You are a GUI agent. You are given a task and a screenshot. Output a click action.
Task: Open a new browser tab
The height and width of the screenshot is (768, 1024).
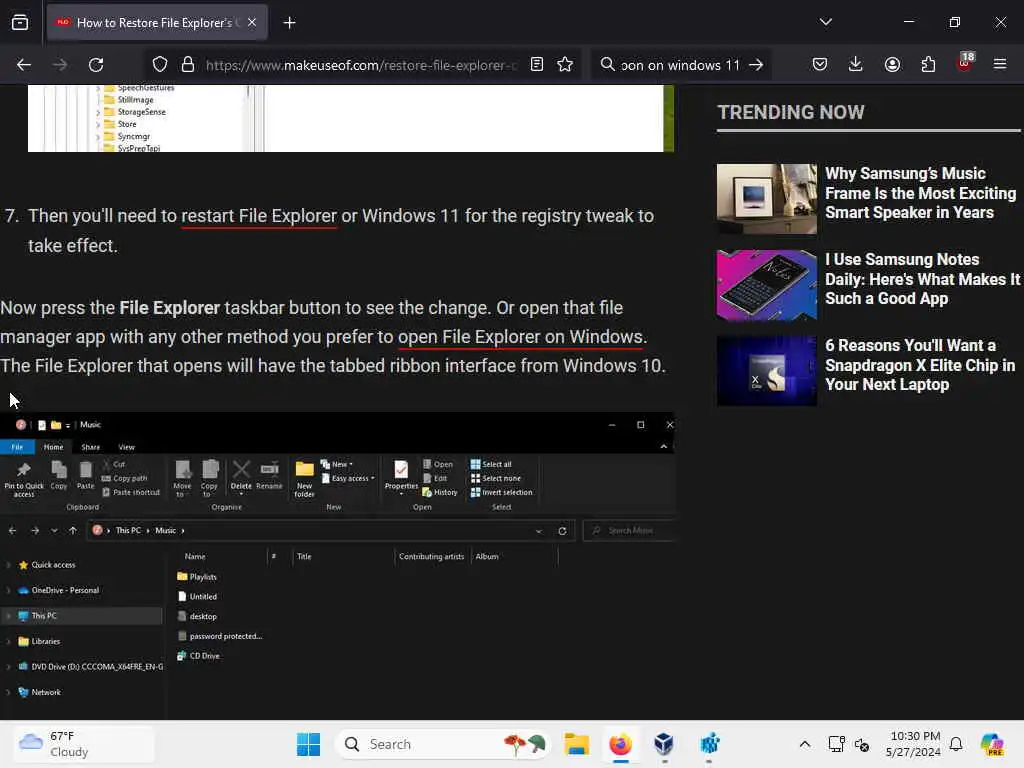point(289,23)
